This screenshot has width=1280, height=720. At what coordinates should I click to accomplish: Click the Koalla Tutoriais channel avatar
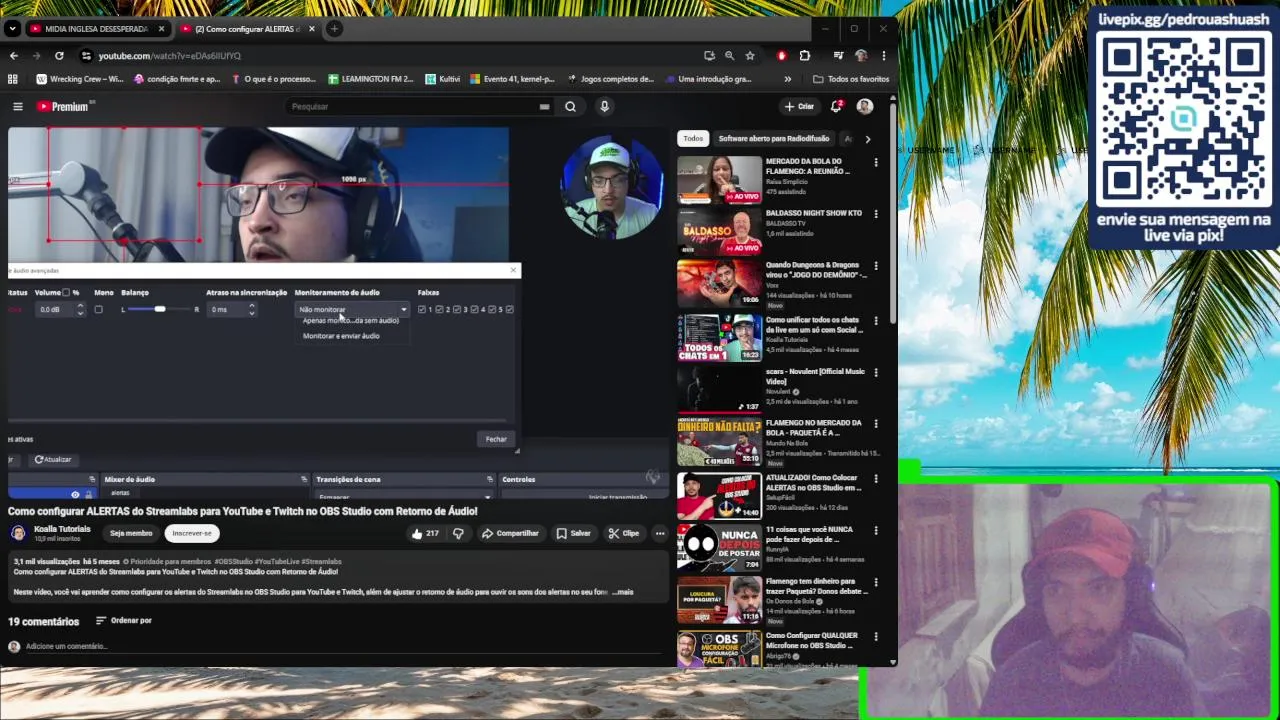pyautogui.click(x=18, y=533)
